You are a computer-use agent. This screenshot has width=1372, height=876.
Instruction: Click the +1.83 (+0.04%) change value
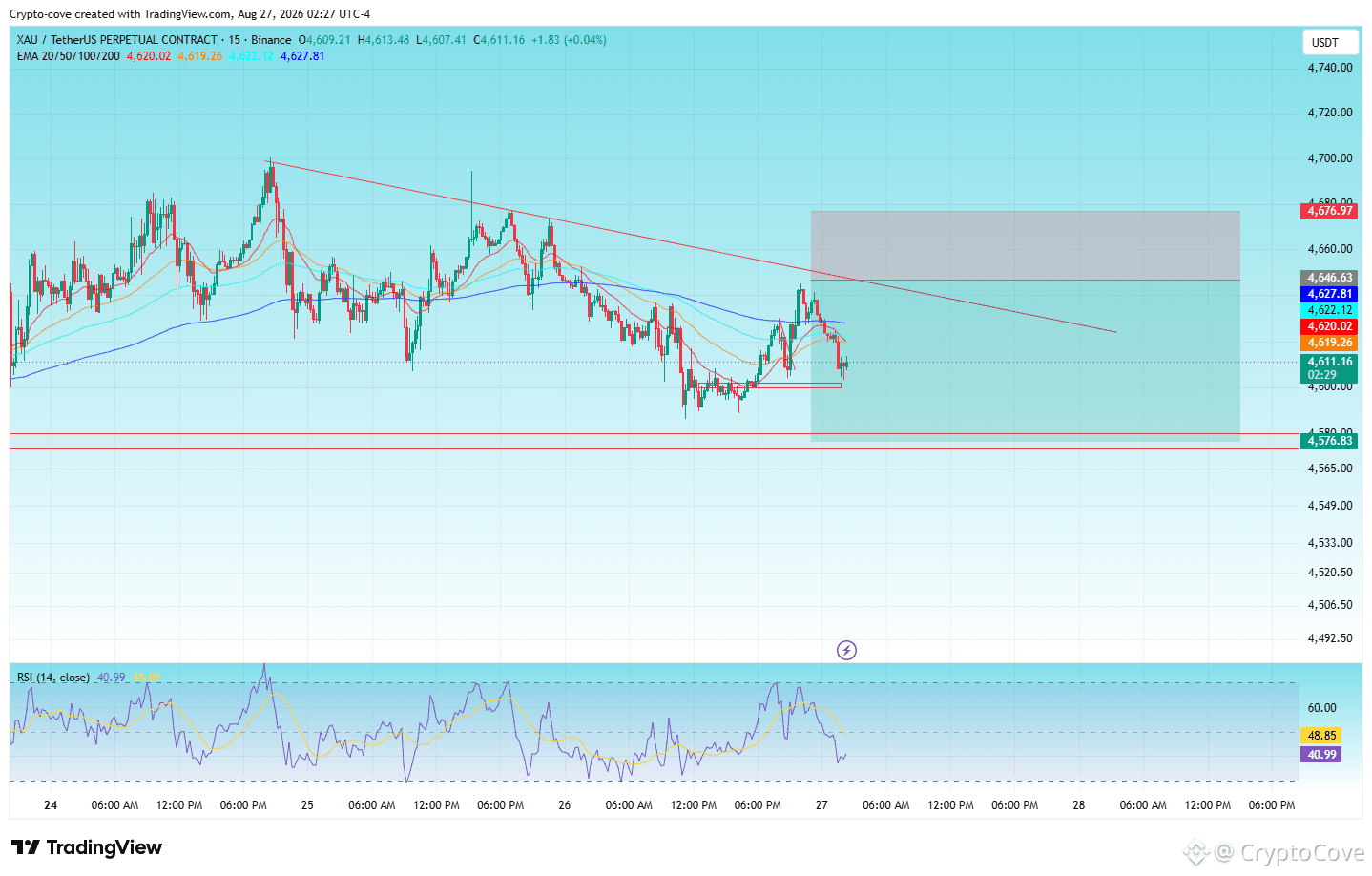[x=569, y=40]
